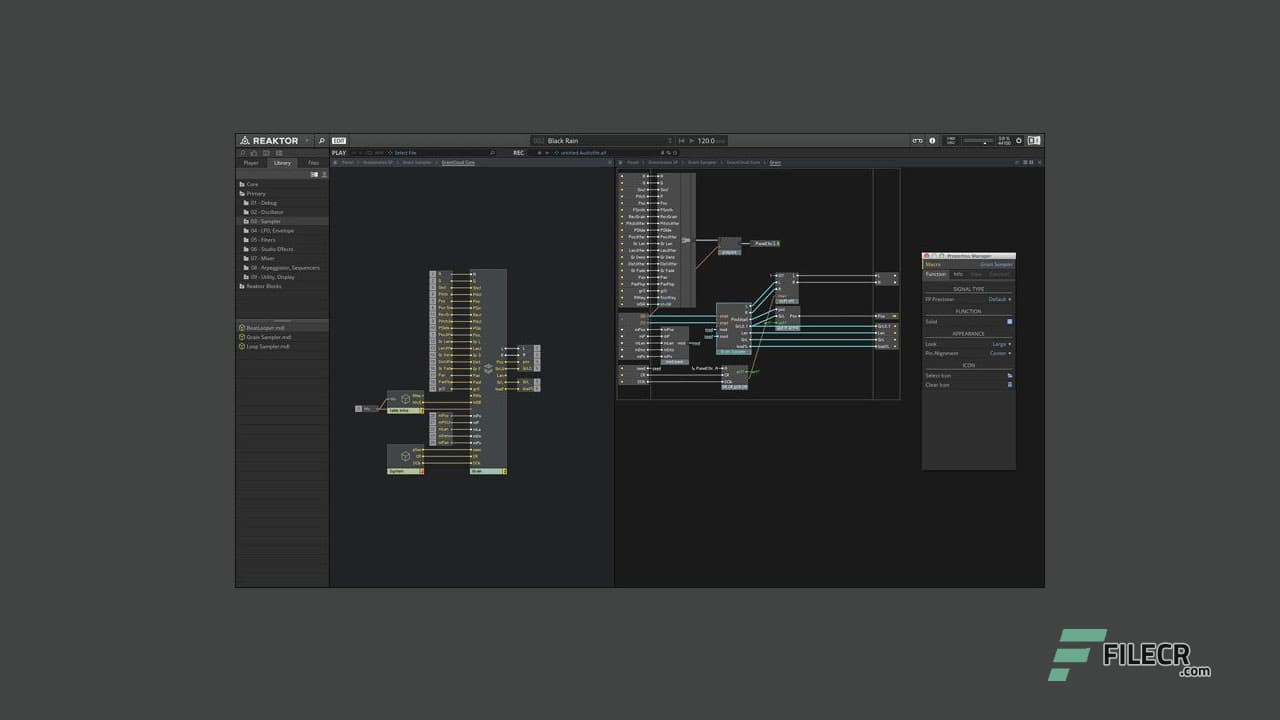Open the FP Precision Default dropdown
The height and width of the screenshot is (720, 1280).
1000,299
